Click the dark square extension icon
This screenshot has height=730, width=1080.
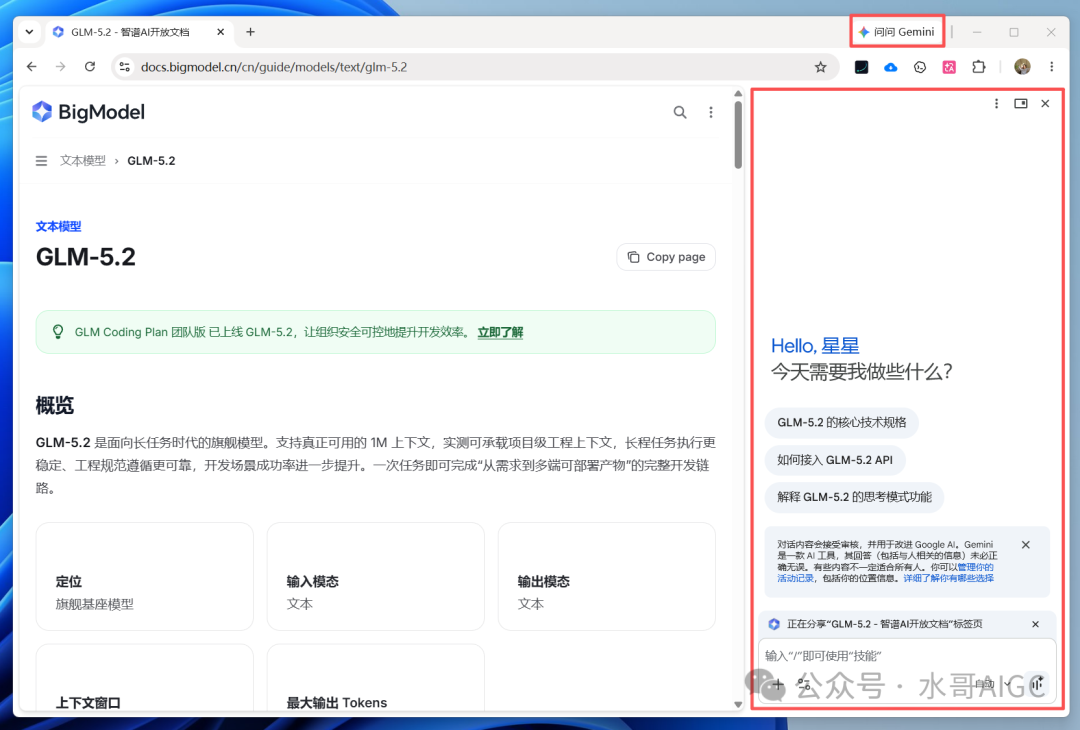point(862,67)
